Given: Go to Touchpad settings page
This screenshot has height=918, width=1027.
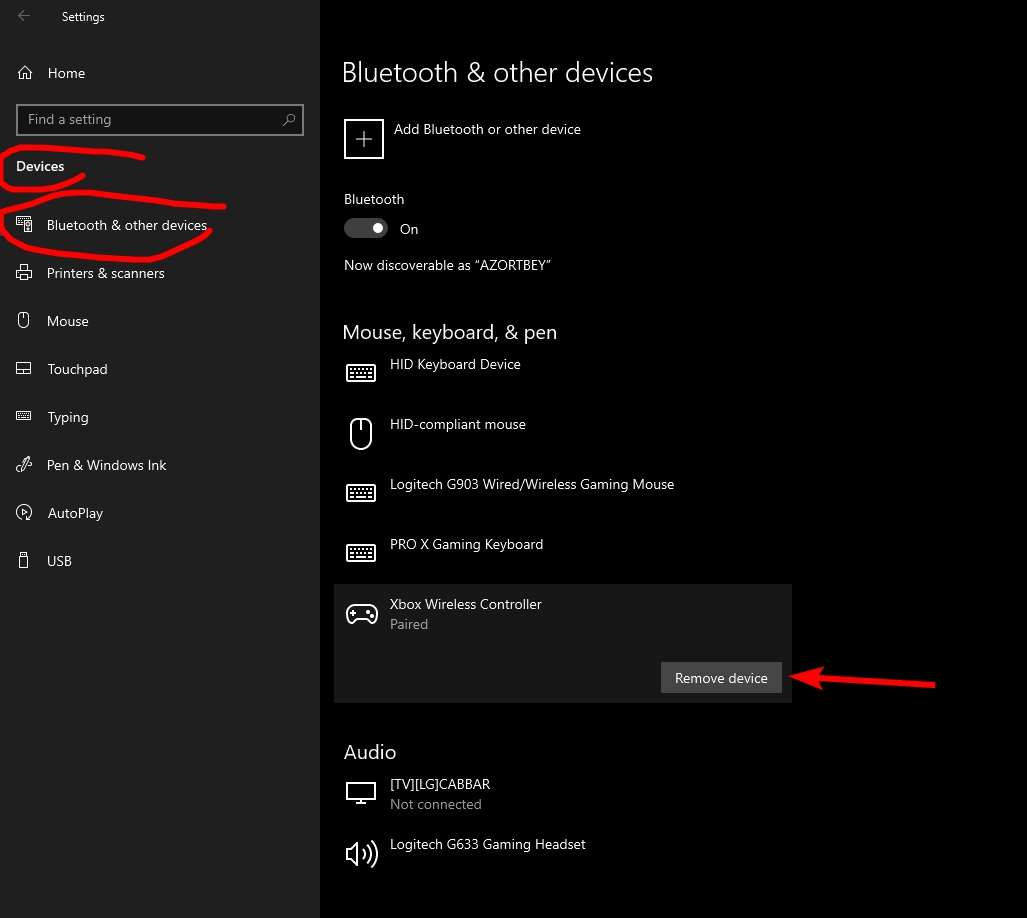Looking at the screenshot, I should point(77,369).
